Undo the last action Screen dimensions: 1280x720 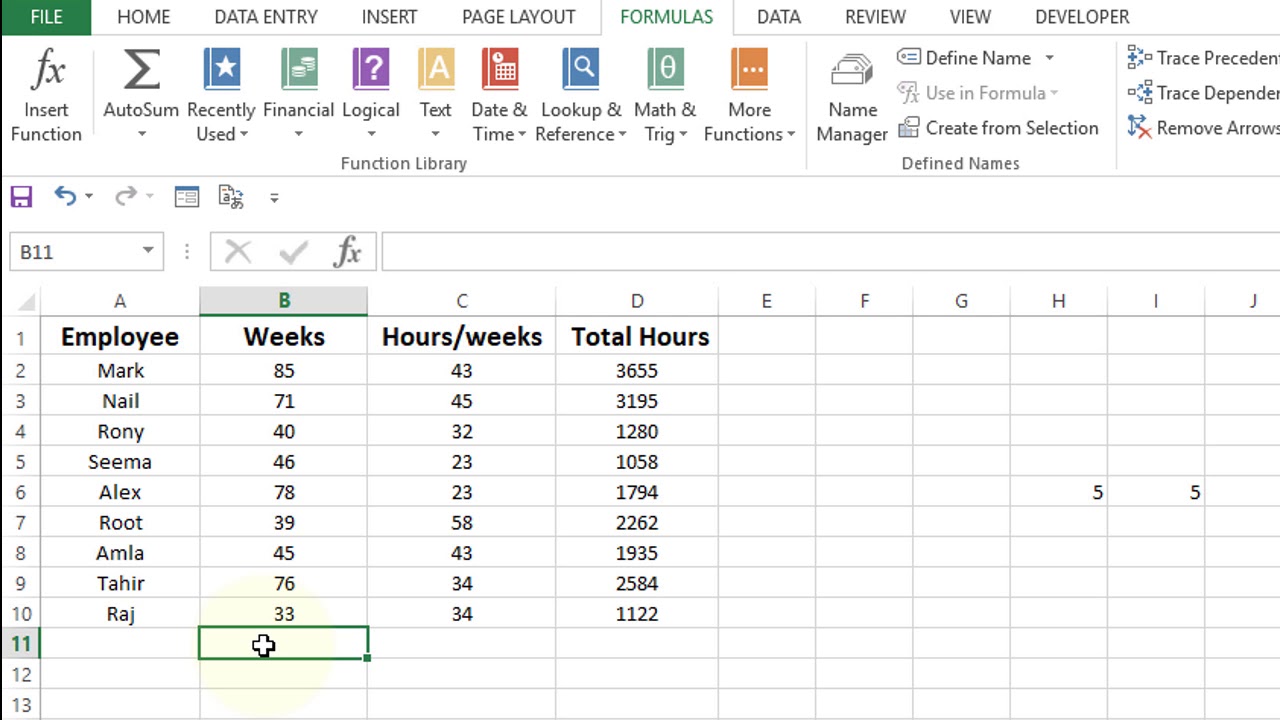tap(64, 197)
